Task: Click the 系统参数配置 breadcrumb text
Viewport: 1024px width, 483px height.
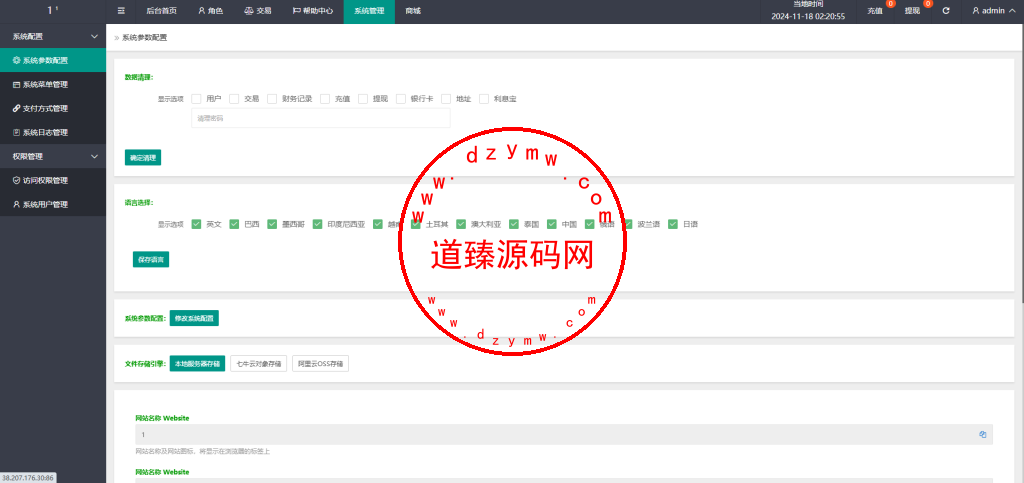Action: [144, 38]
